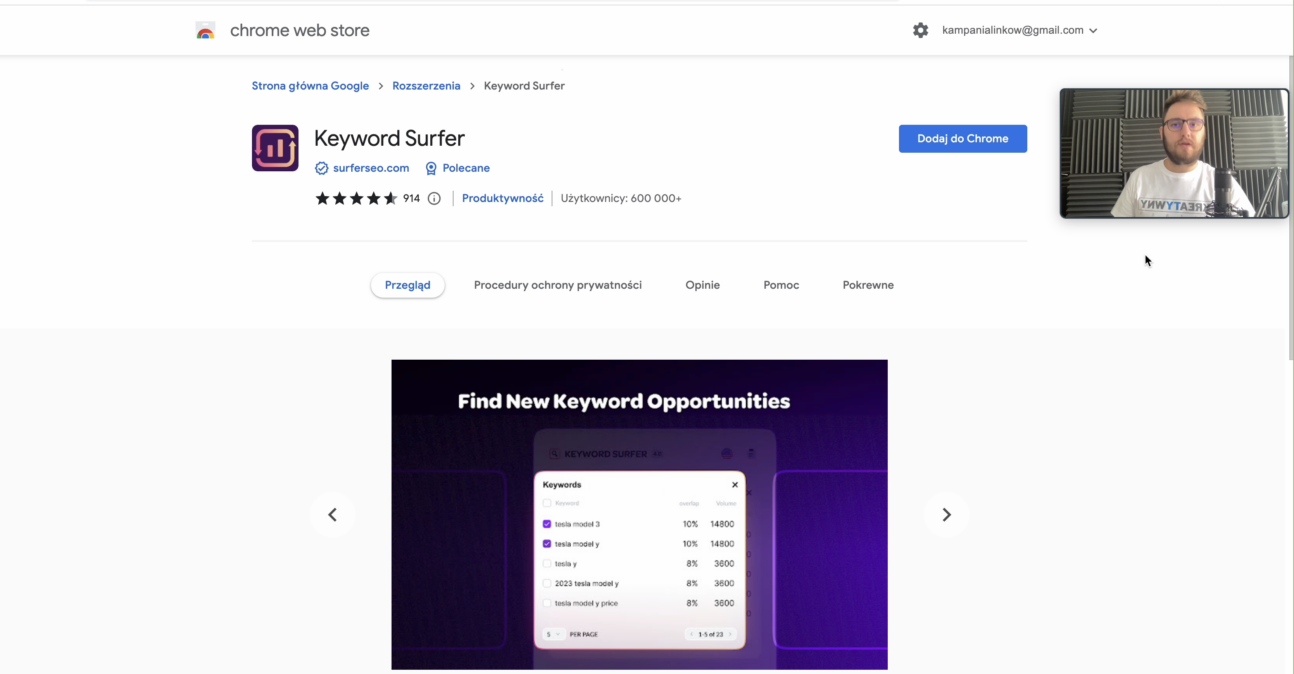Open the Pokrewne tab
Screen dimensions: 1294x674
pos(868,285)
